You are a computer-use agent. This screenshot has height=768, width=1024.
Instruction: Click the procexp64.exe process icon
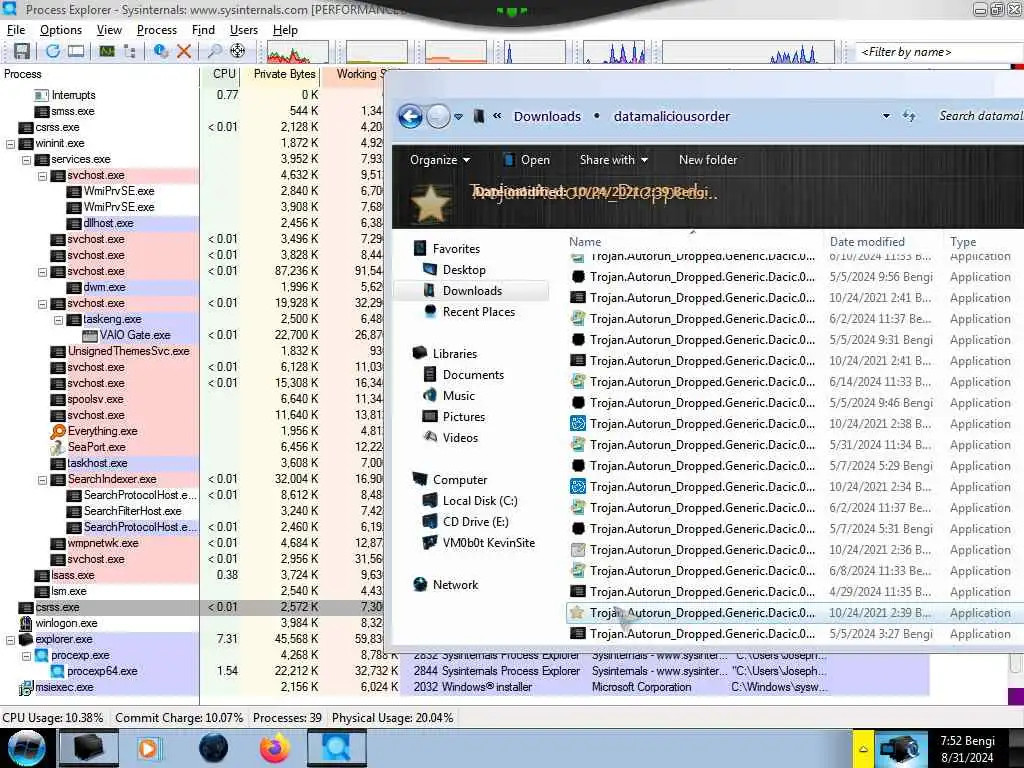58,671
